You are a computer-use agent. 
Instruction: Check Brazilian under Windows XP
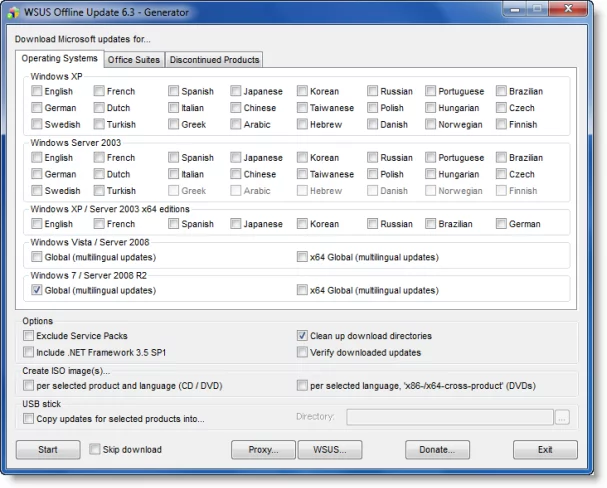pos(501,91)
